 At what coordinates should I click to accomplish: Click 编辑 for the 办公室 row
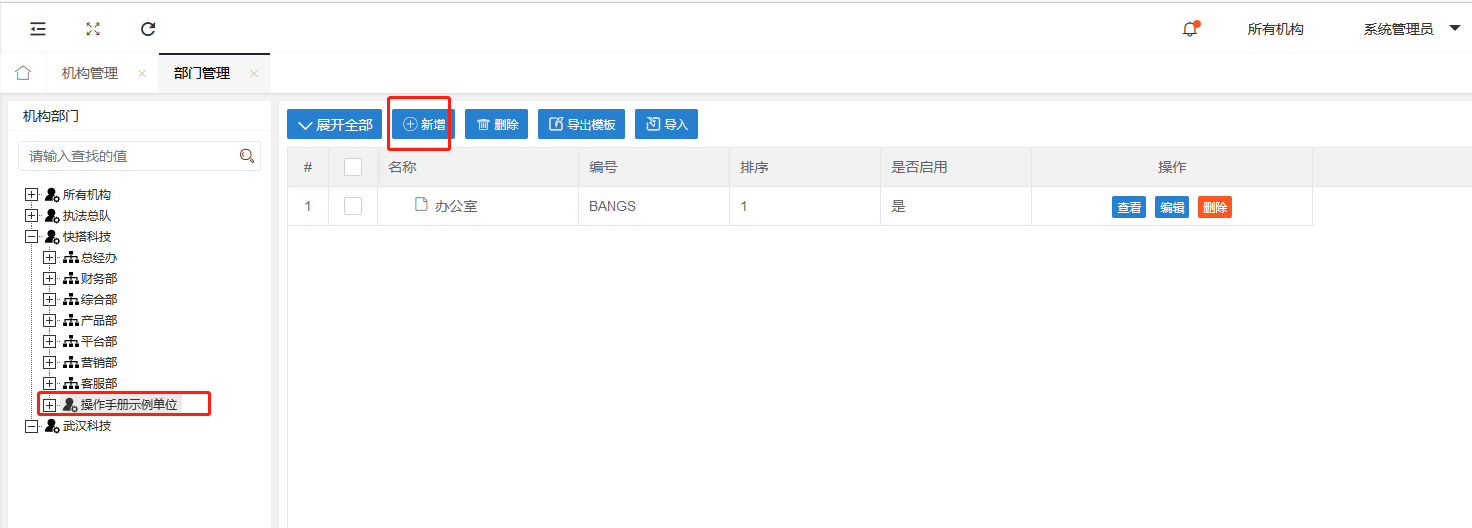[1172, 207]
